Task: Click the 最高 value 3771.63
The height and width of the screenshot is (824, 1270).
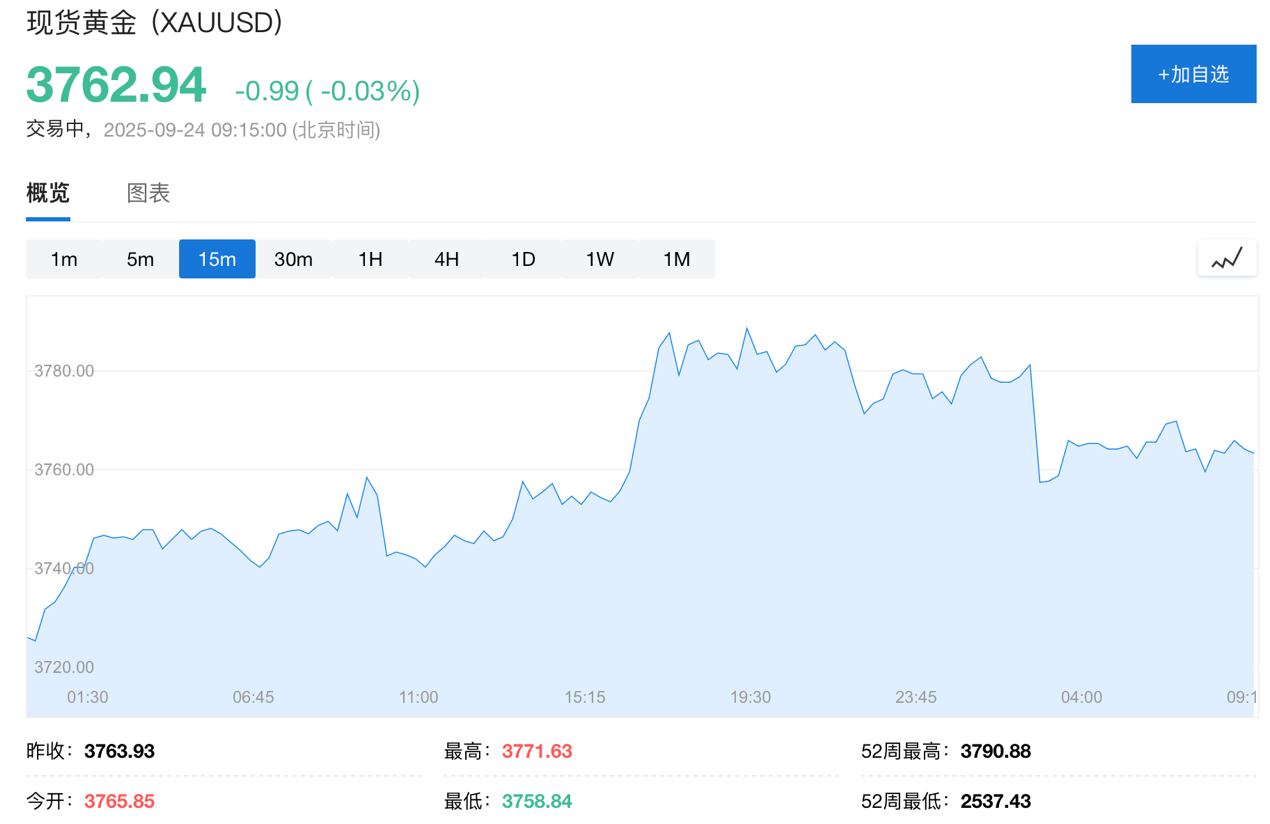Action: 537,751
